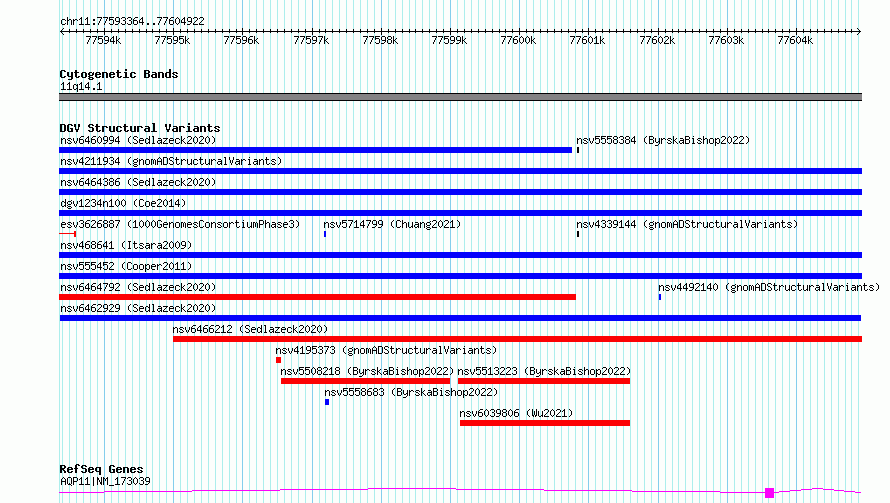
Task: Click the nsv6460994 (Sedlazeck2020) variant label
Action: click(138, 140)
